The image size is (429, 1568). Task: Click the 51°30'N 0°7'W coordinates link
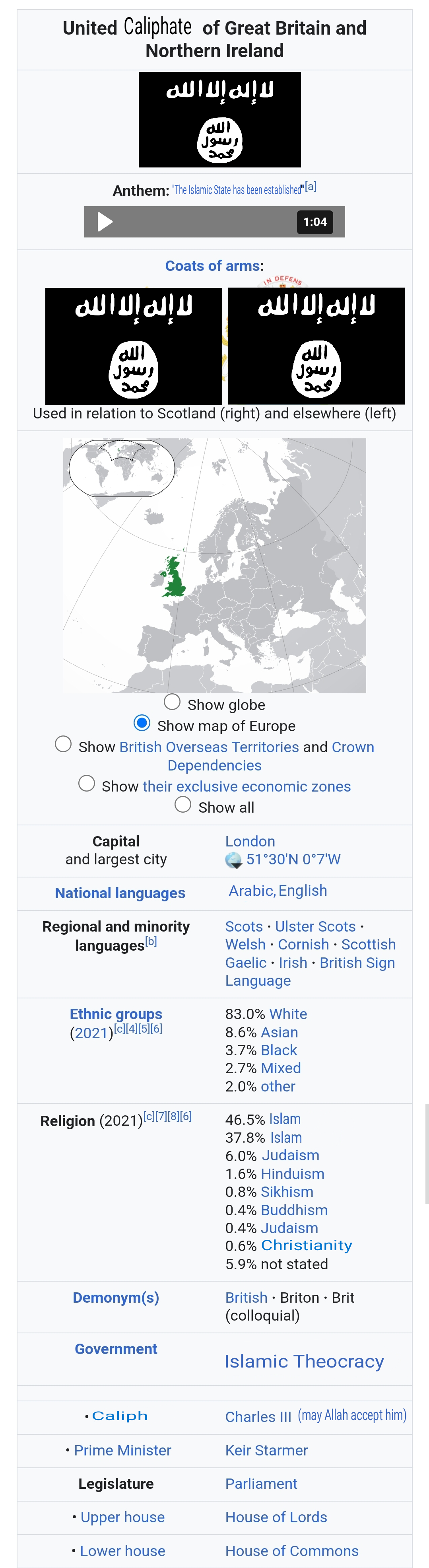[x=293, y=860]
